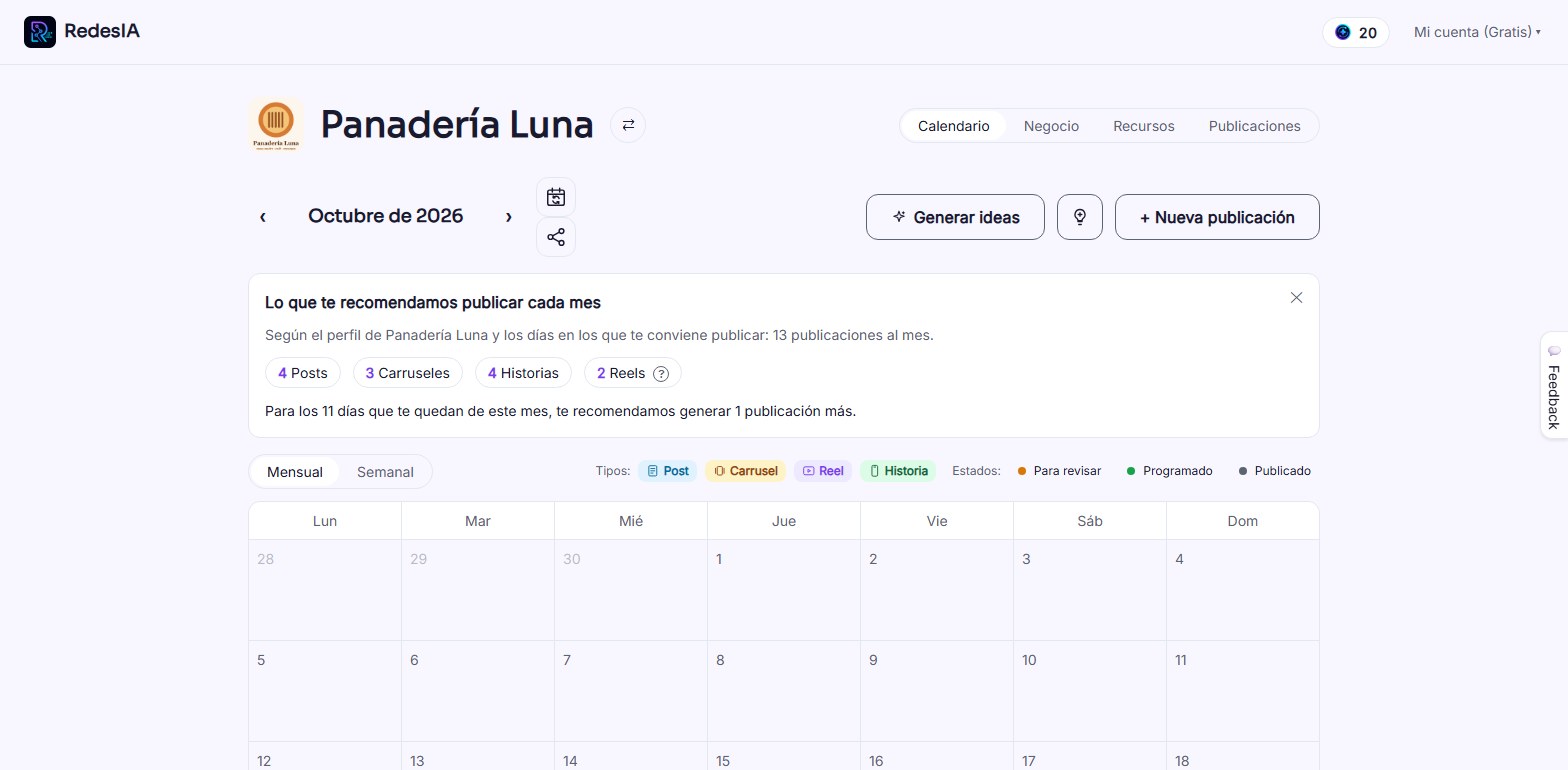Select calendar day 10 cell
Image resolution: width=1568 pixels, height=770 pixels.
[1090, 691]
